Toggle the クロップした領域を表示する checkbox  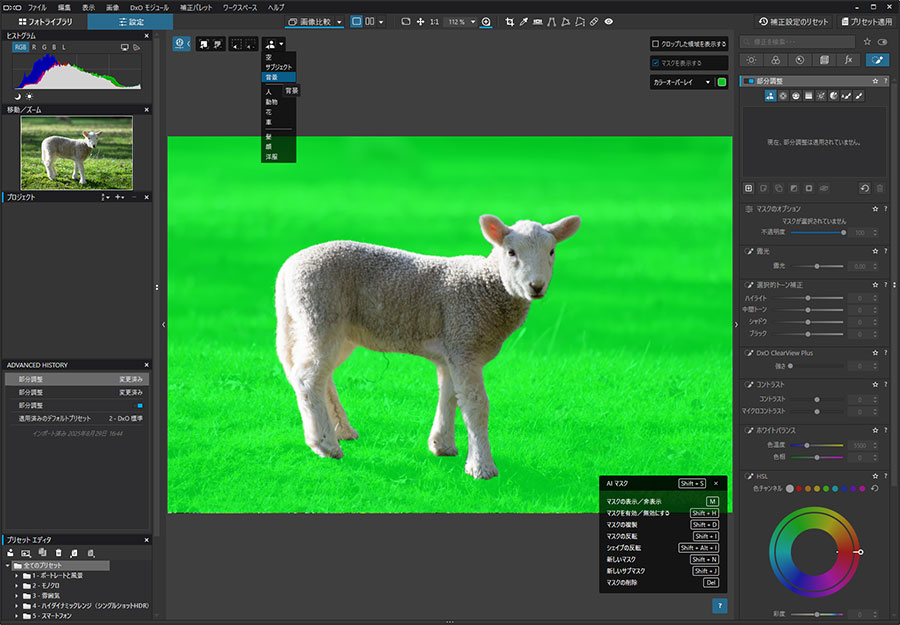(x=655, y=44)
